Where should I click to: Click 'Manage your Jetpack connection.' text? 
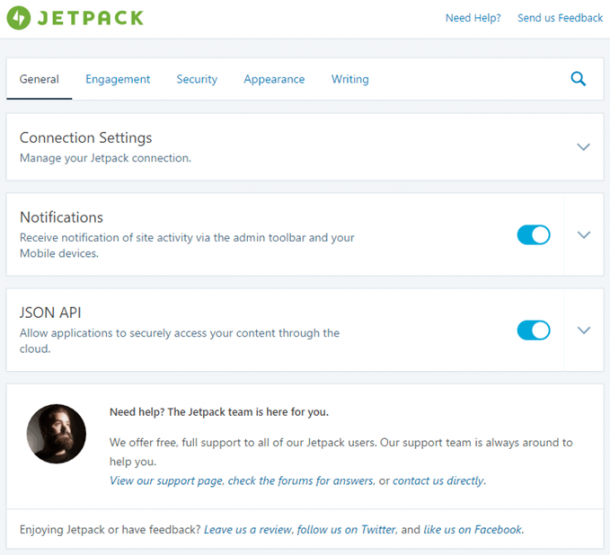[x=105, y=158]
